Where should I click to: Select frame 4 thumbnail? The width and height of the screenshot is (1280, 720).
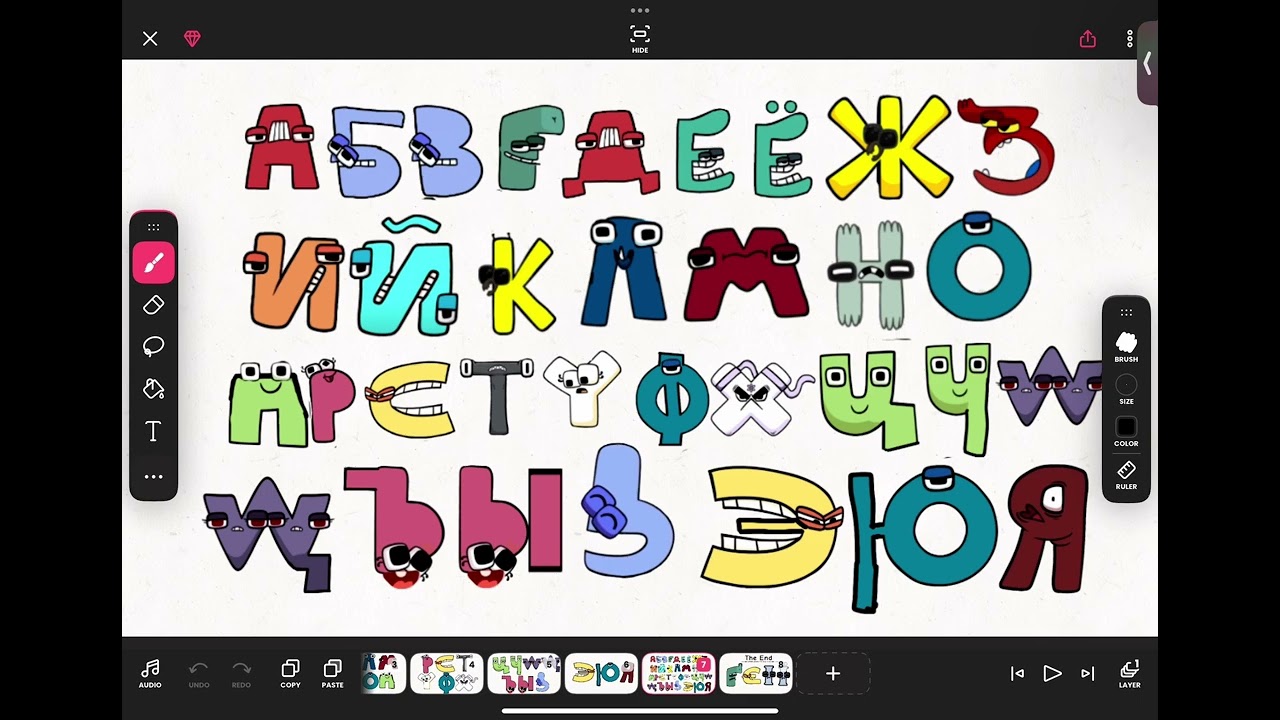(x=447, y=673)
